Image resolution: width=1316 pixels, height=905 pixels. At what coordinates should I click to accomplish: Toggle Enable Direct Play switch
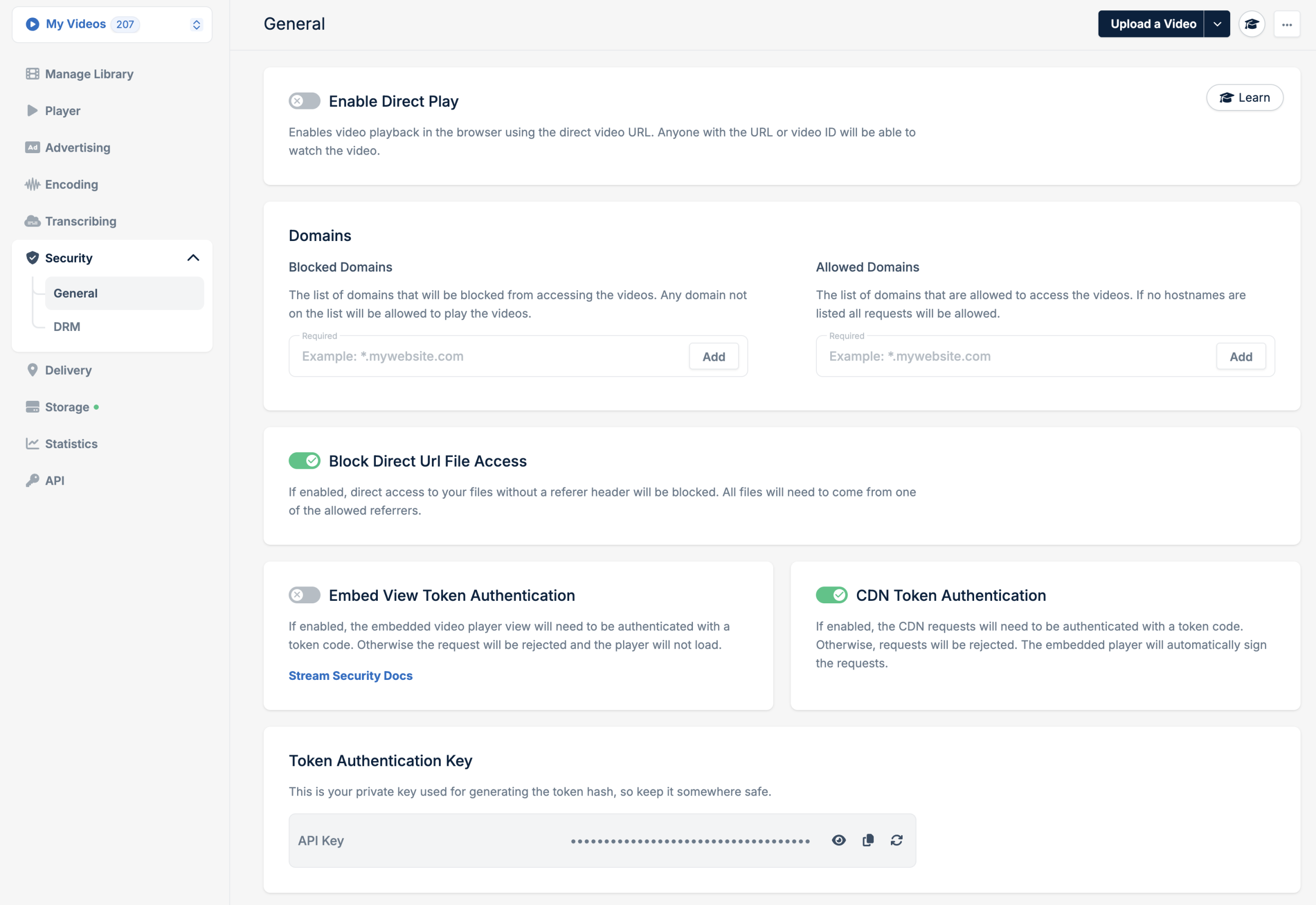point(305,101)
